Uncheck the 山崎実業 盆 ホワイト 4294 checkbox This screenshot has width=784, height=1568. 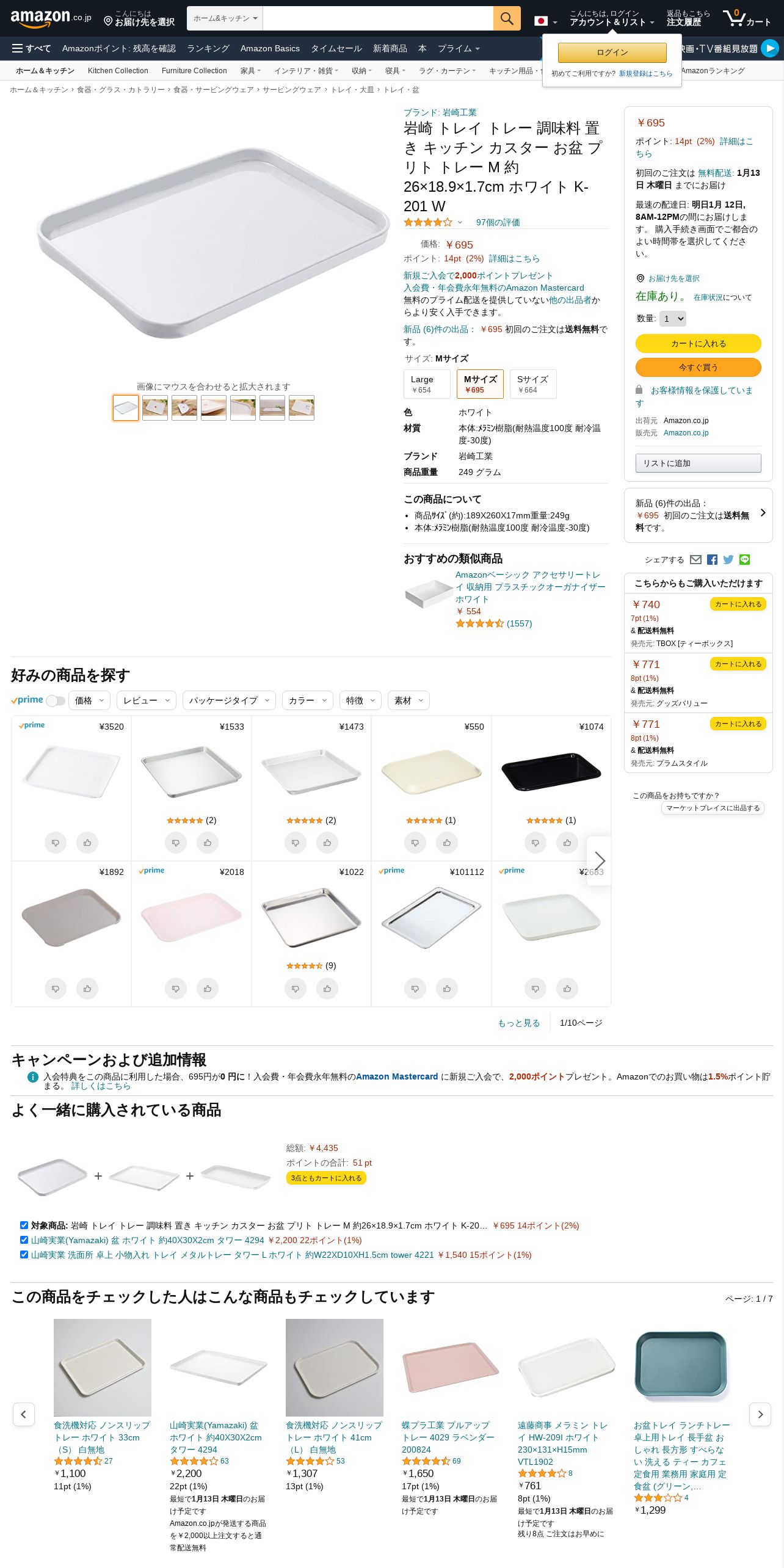pos(24,1240)
